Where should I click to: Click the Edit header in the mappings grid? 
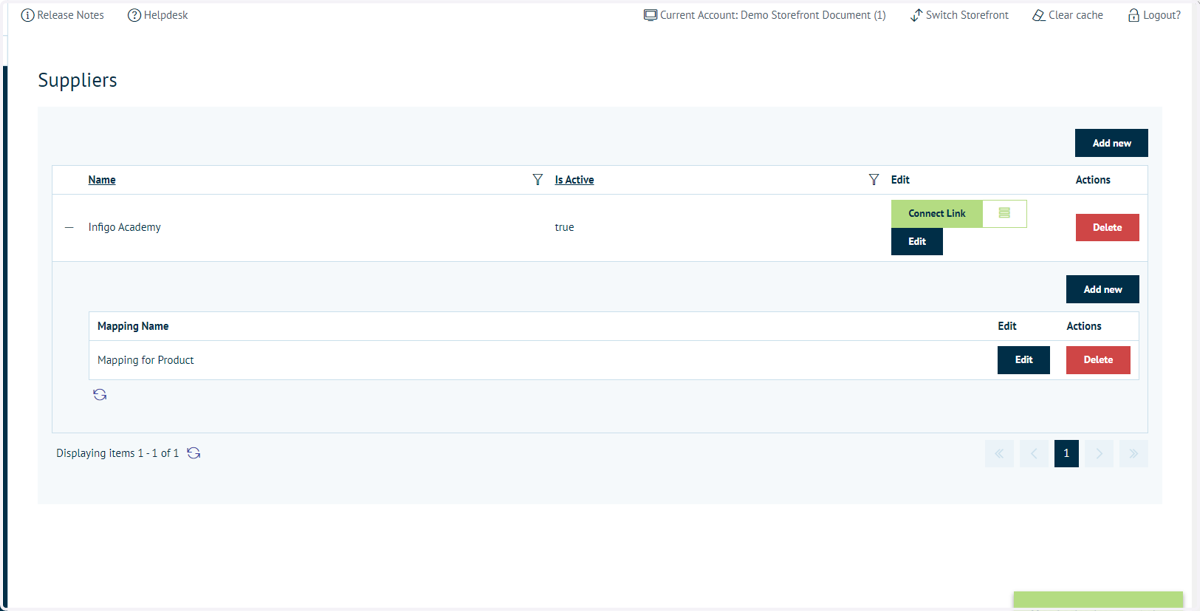pyautogui.click(x=1007, y=326)
